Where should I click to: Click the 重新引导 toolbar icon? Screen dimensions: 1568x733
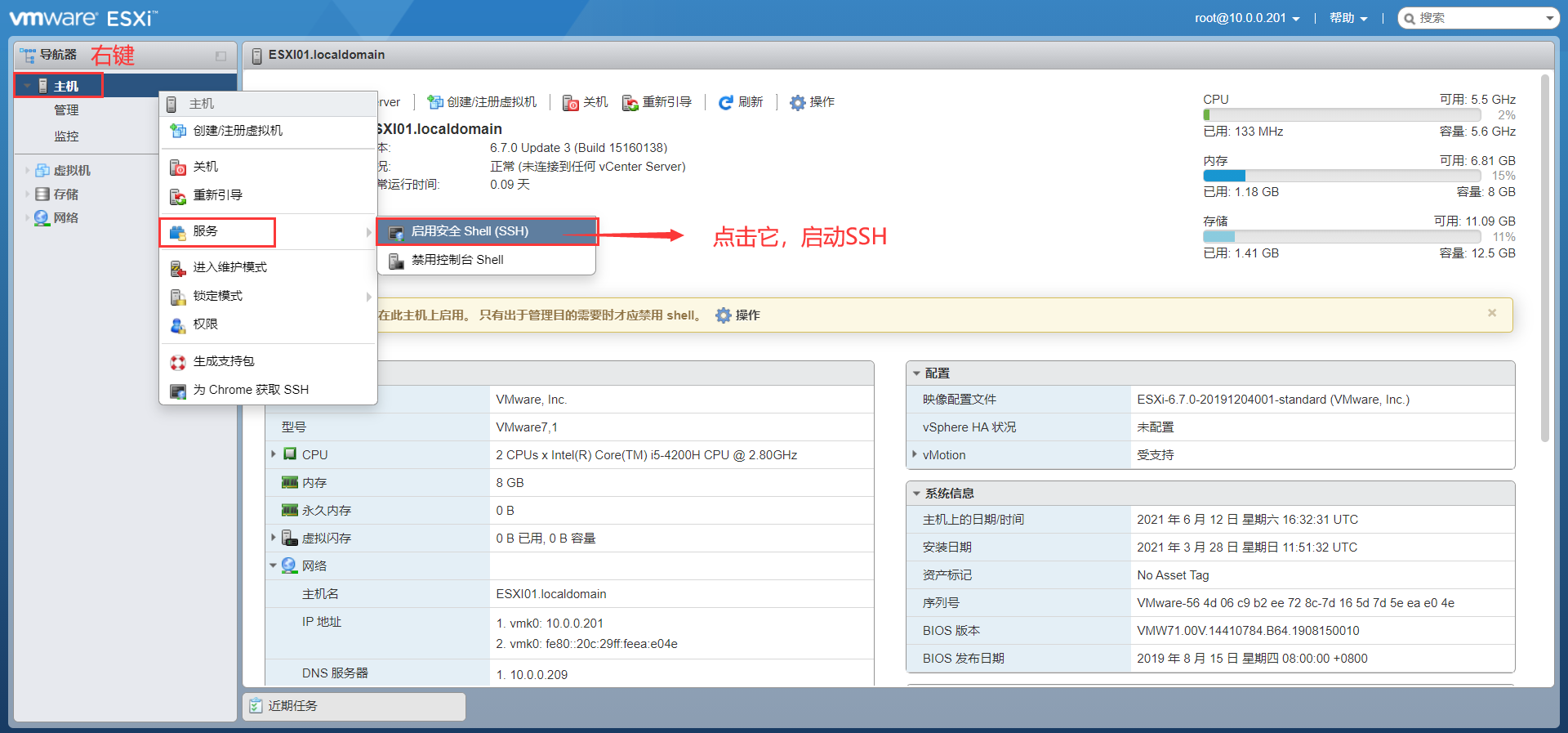(630, 102)
